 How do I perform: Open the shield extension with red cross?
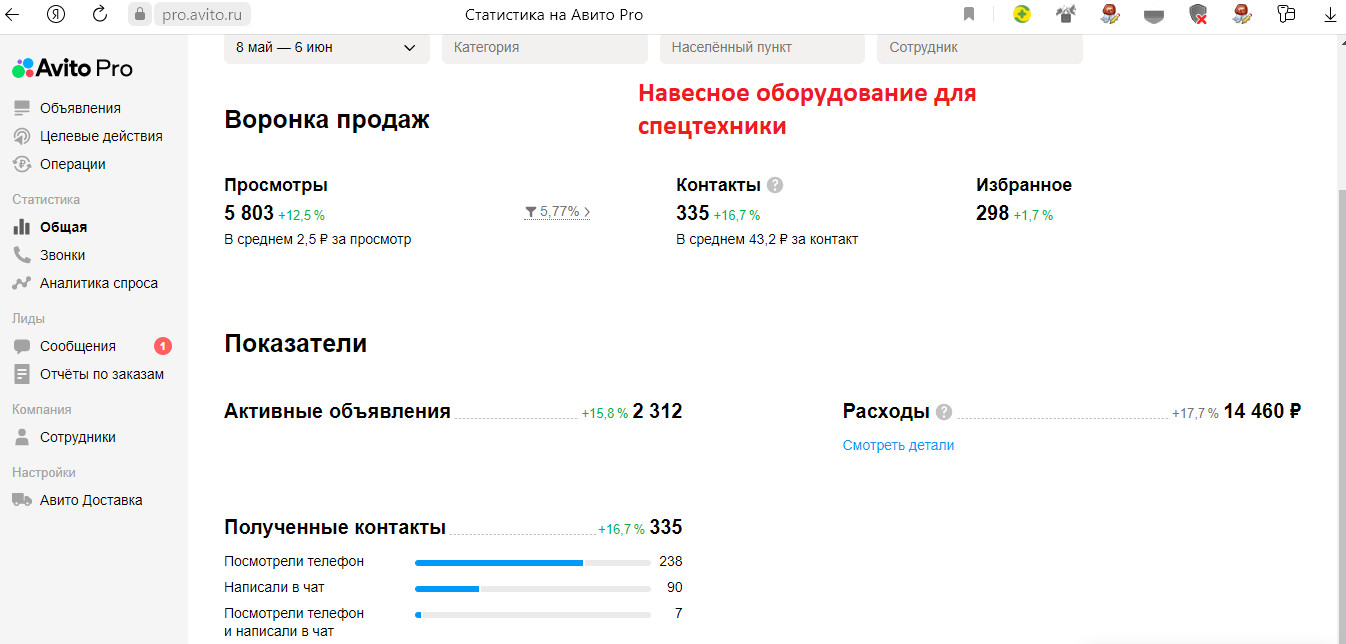[x=1198, y=14]
